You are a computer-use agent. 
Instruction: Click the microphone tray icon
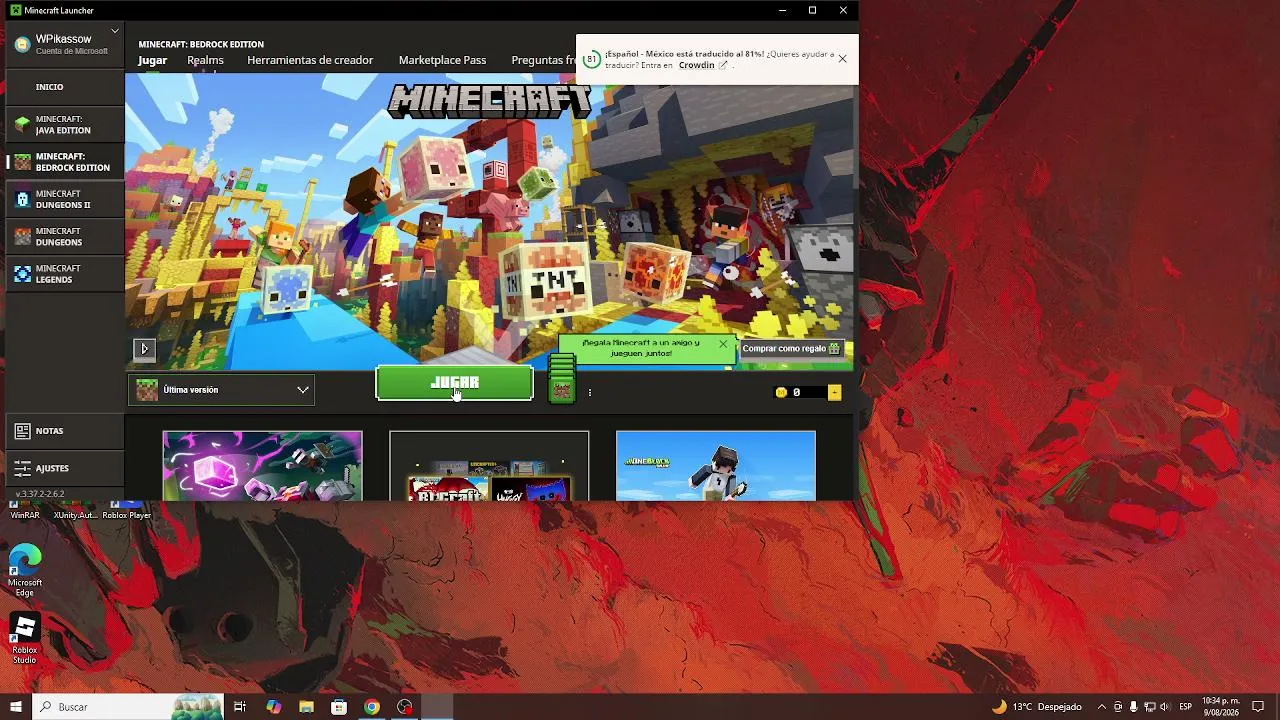[1133, 707]
